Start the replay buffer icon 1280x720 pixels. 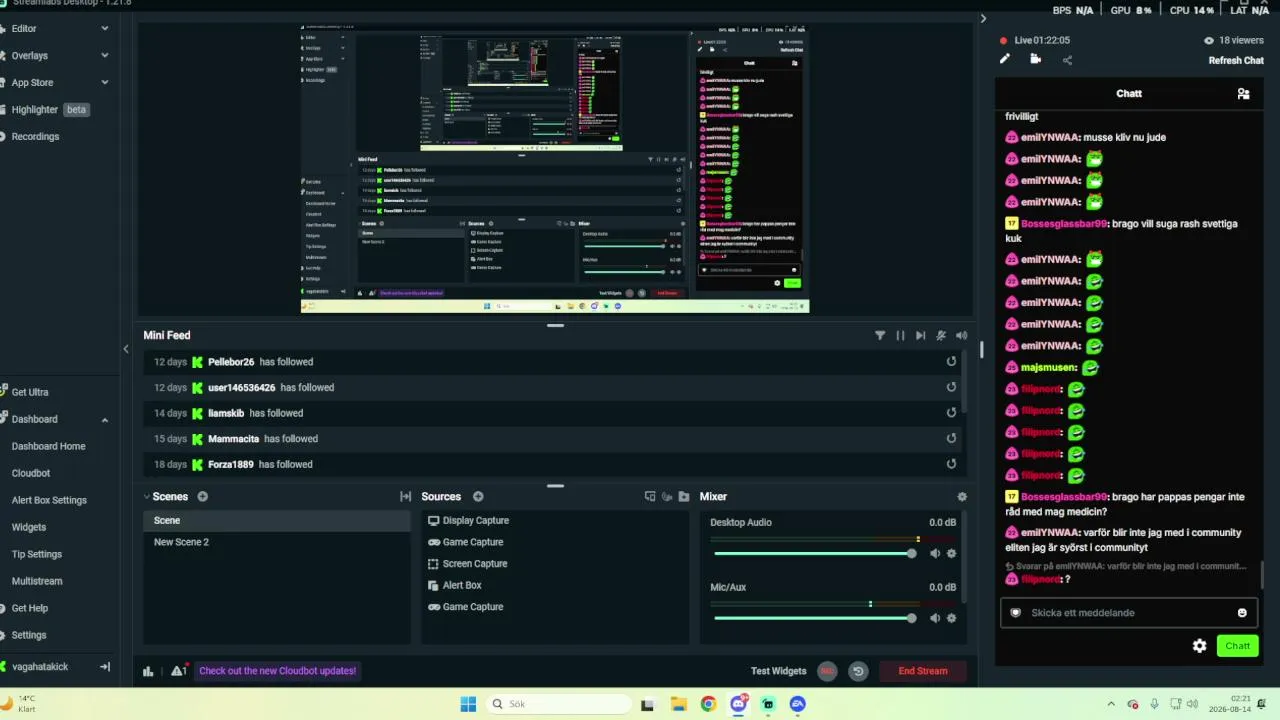[x=858, y=671]
